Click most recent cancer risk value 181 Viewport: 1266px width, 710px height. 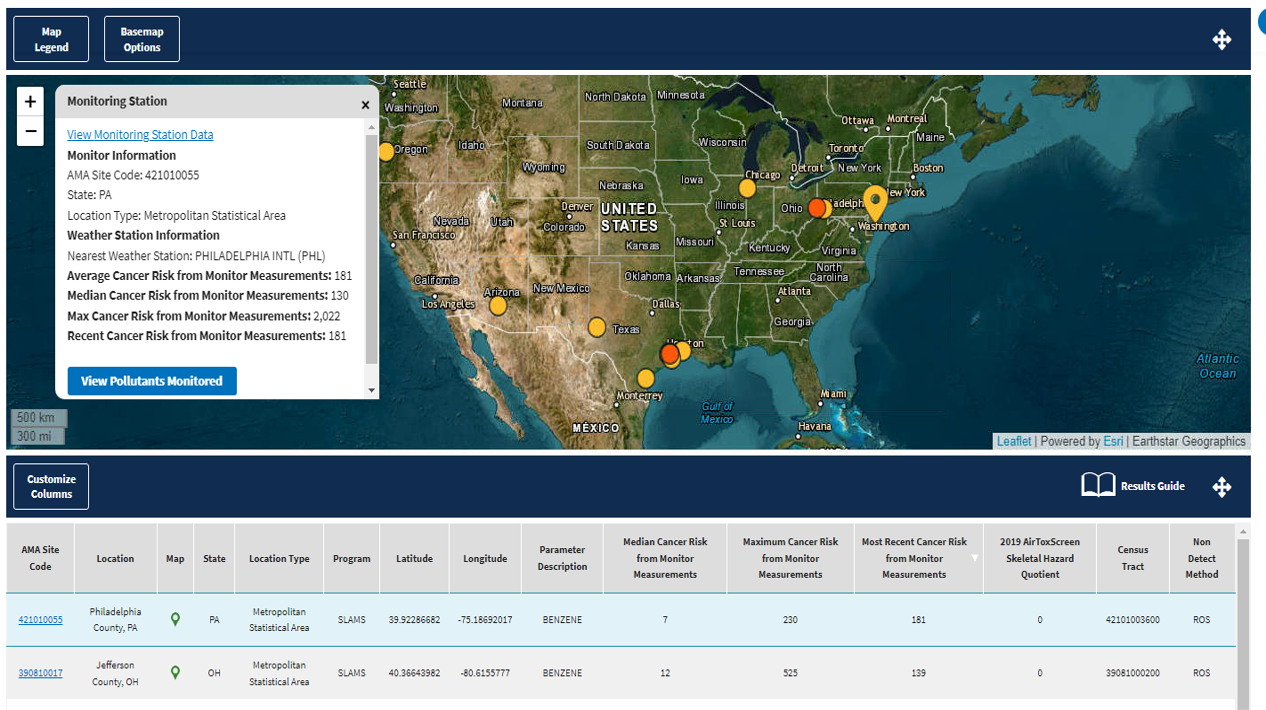click(918, 620)
